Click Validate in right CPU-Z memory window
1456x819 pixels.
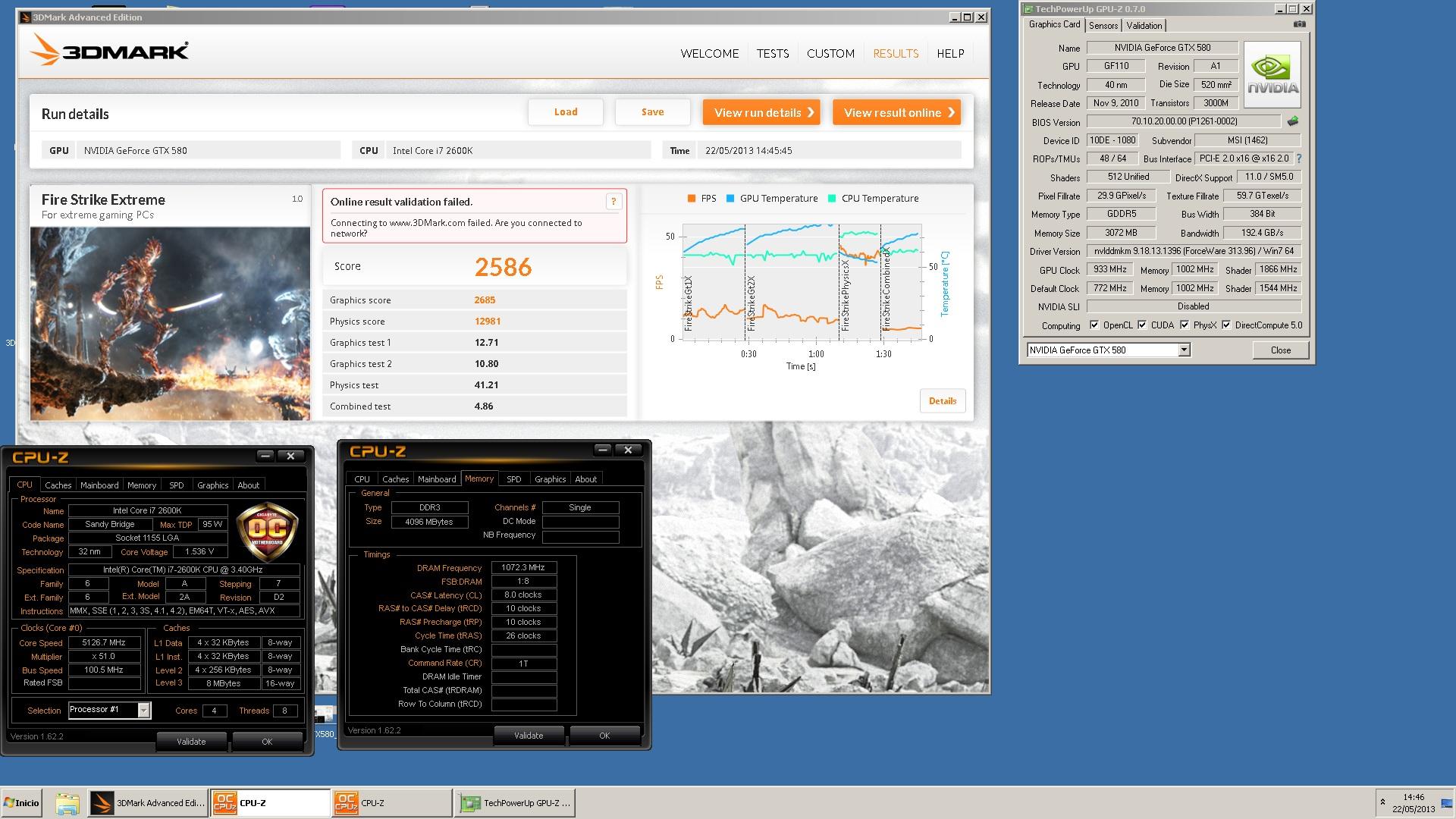pyautogui.click(x=529, y=736)
